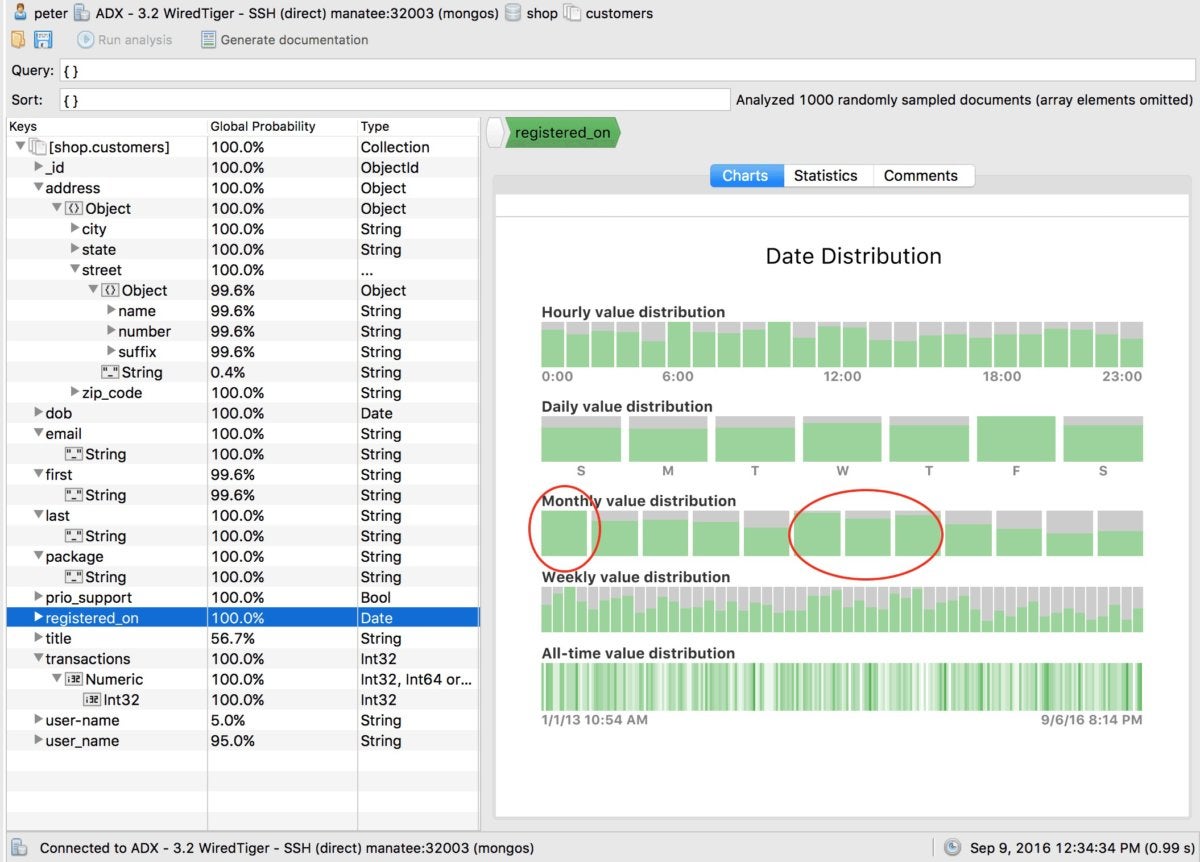Expand the city key
This screenshot has width=1200, height=862.
(75, 229)
